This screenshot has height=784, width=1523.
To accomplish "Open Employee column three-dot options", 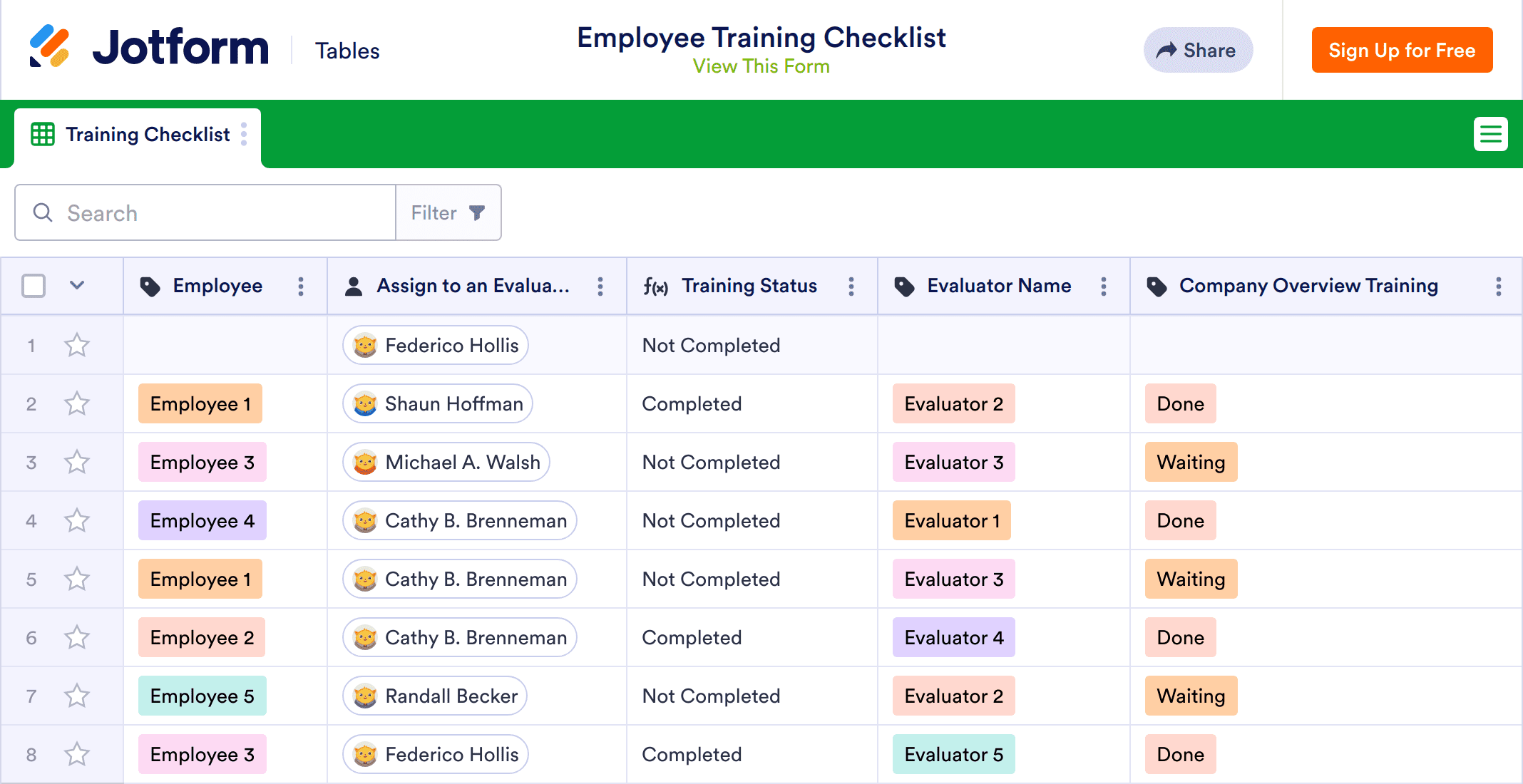I will coord(301,287).
